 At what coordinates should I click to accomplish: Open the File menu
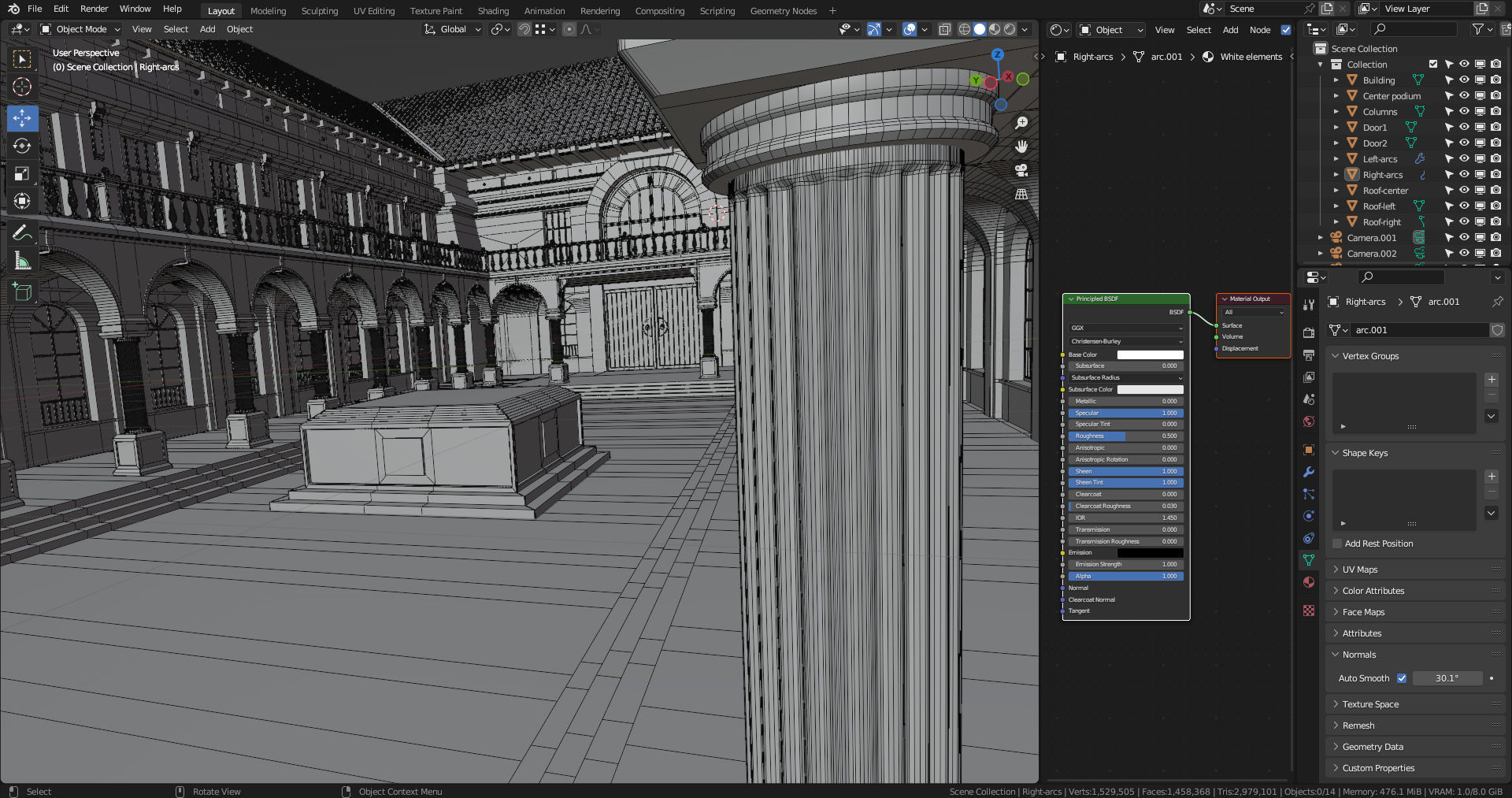35,9
